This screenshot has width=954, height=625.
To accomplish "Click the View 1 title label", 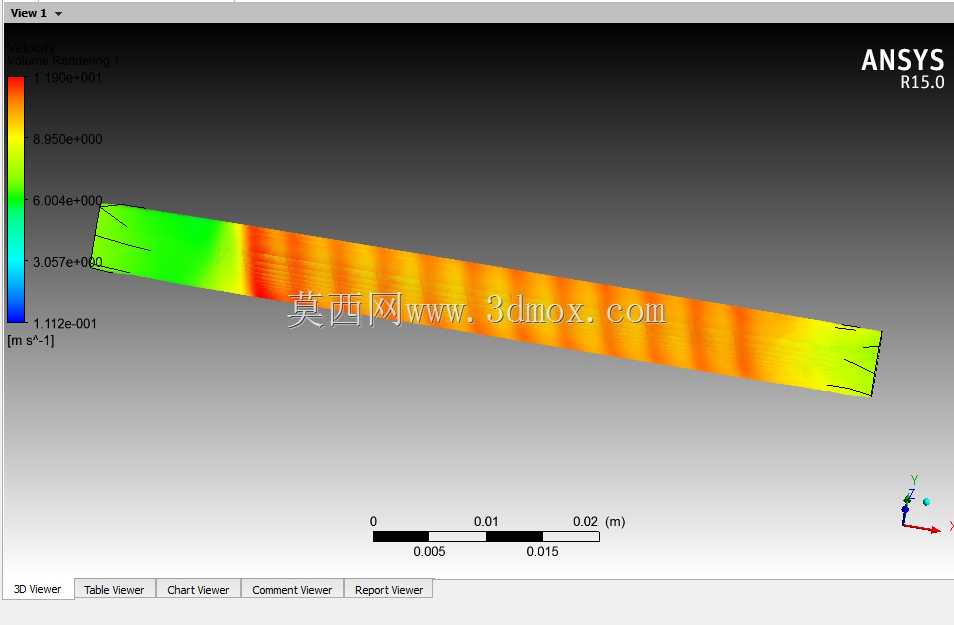I will 29,13.
